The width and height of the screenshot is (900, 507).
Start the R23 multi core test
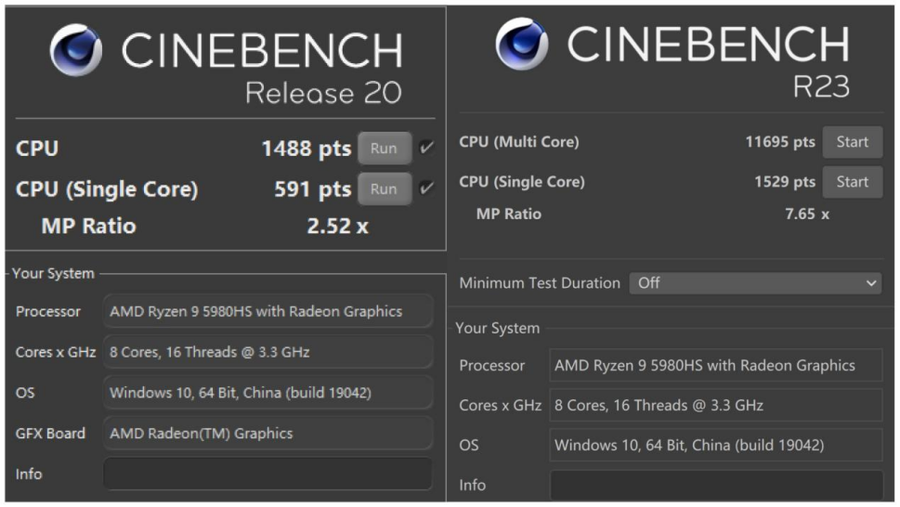click(852, 142)
